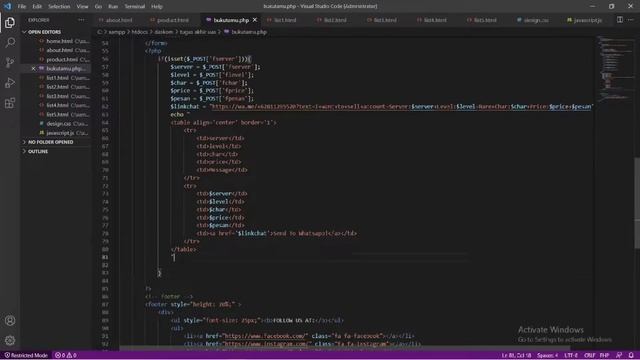Click Spaces: 4 indentation in status bar

tap(547, 355)
